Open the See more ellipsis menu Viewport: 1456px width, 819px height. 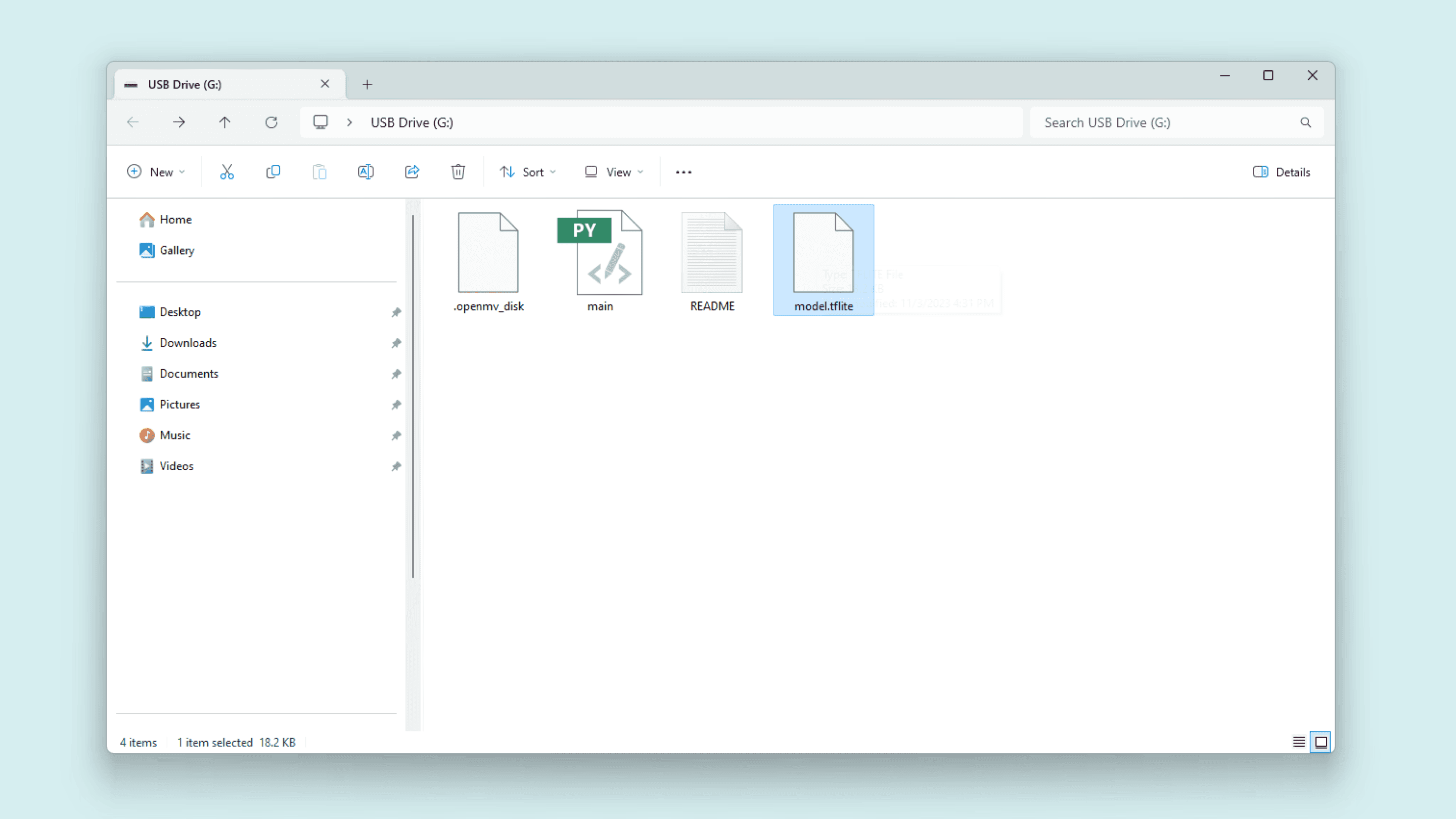click(x=683, y=172)
